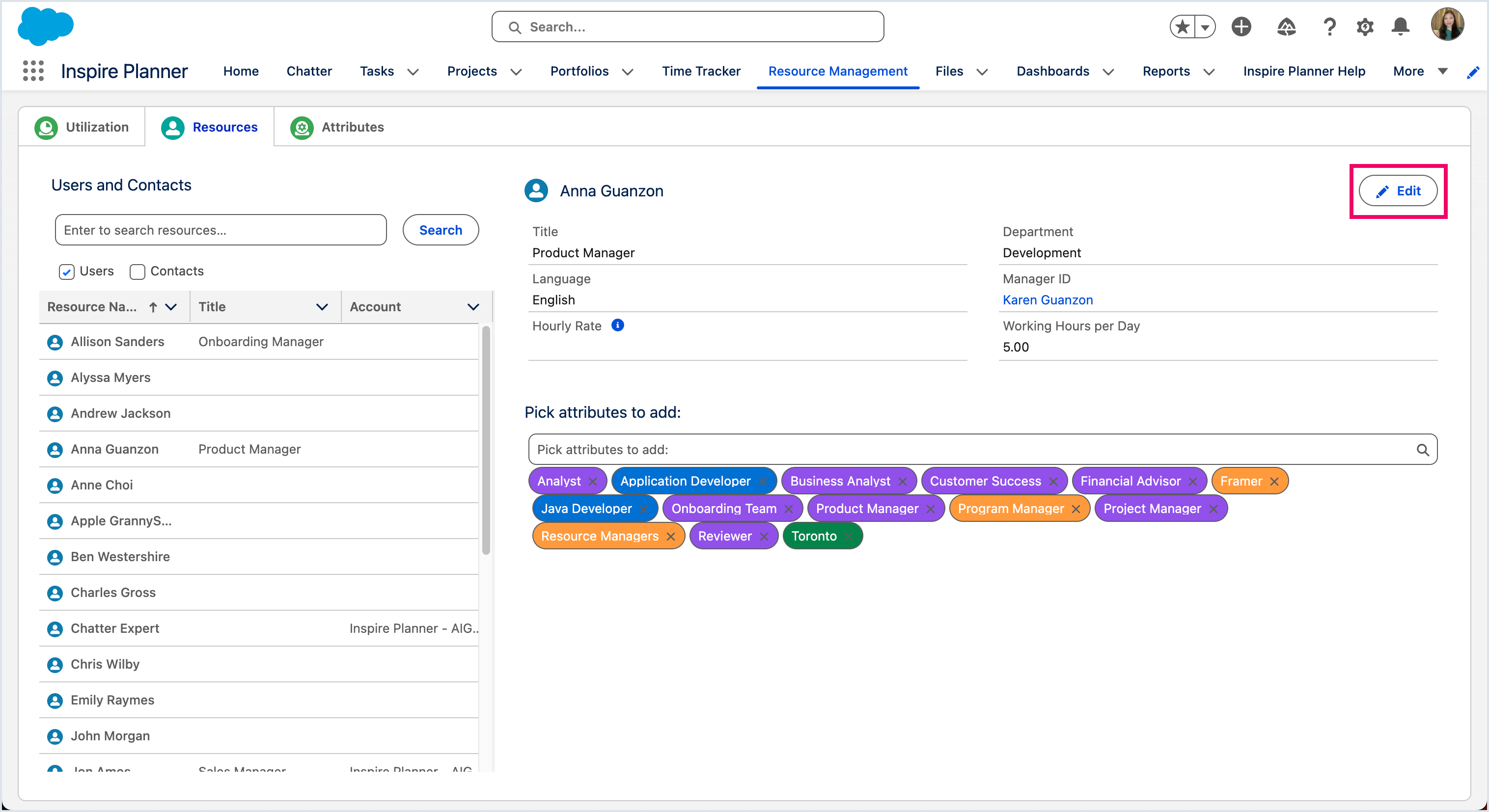
Task: Click the Hourly Rate info icon
Action: coord(617,325)
